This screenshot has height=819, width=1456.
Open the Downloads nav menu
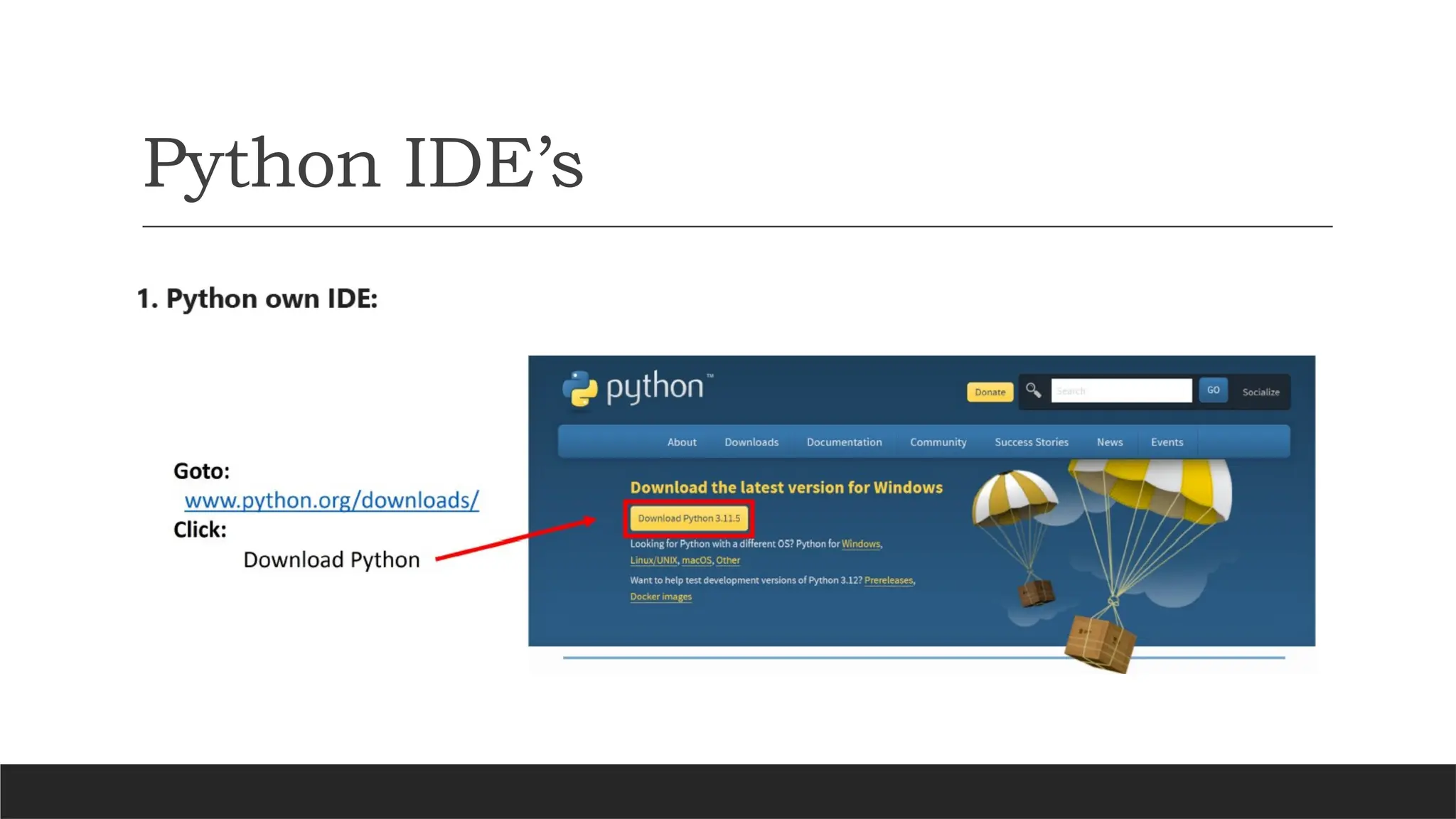pos(751,442)
